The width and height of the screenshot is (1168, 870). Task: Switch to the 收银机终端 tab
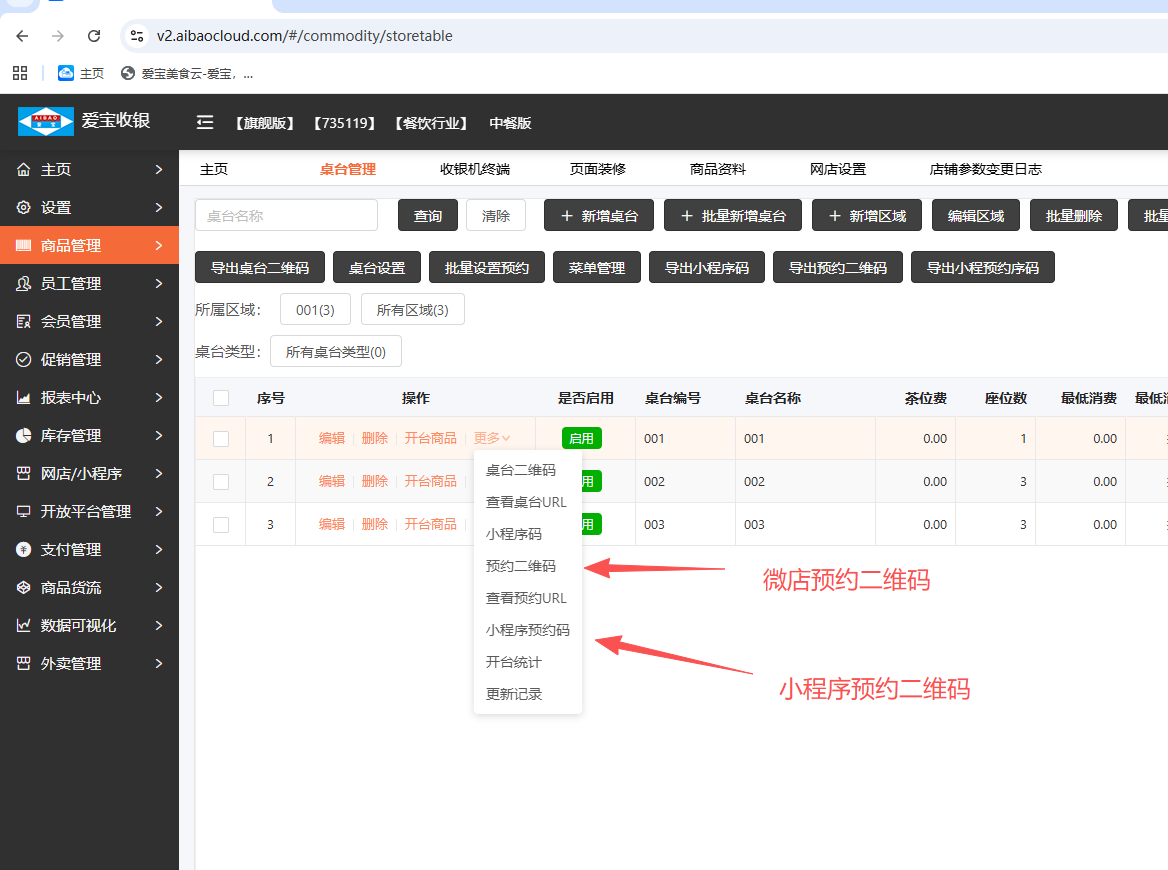tap(475, 169)
